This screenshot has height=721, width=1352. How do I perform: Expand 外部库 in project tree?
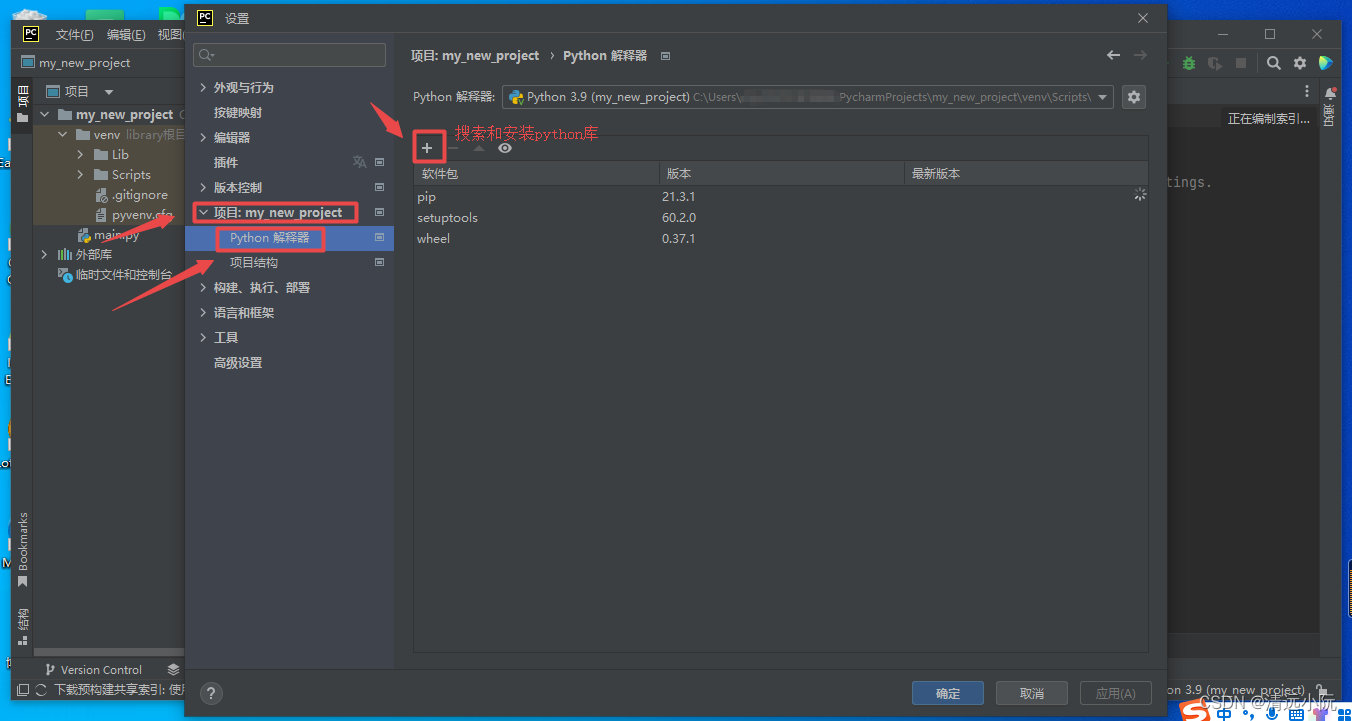45,255
